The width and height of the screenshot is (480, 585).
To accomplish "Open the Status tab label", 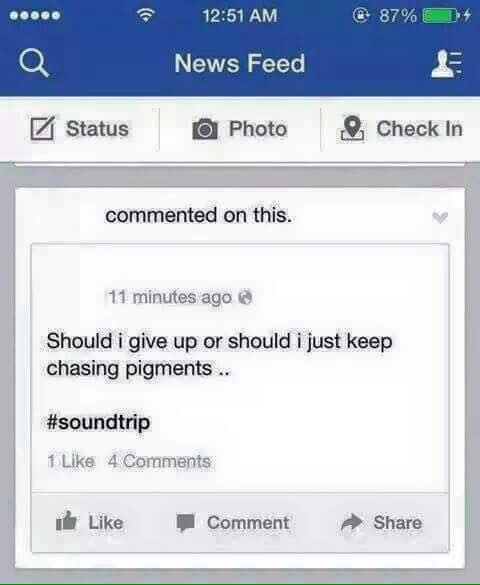I will click(97, 129).
